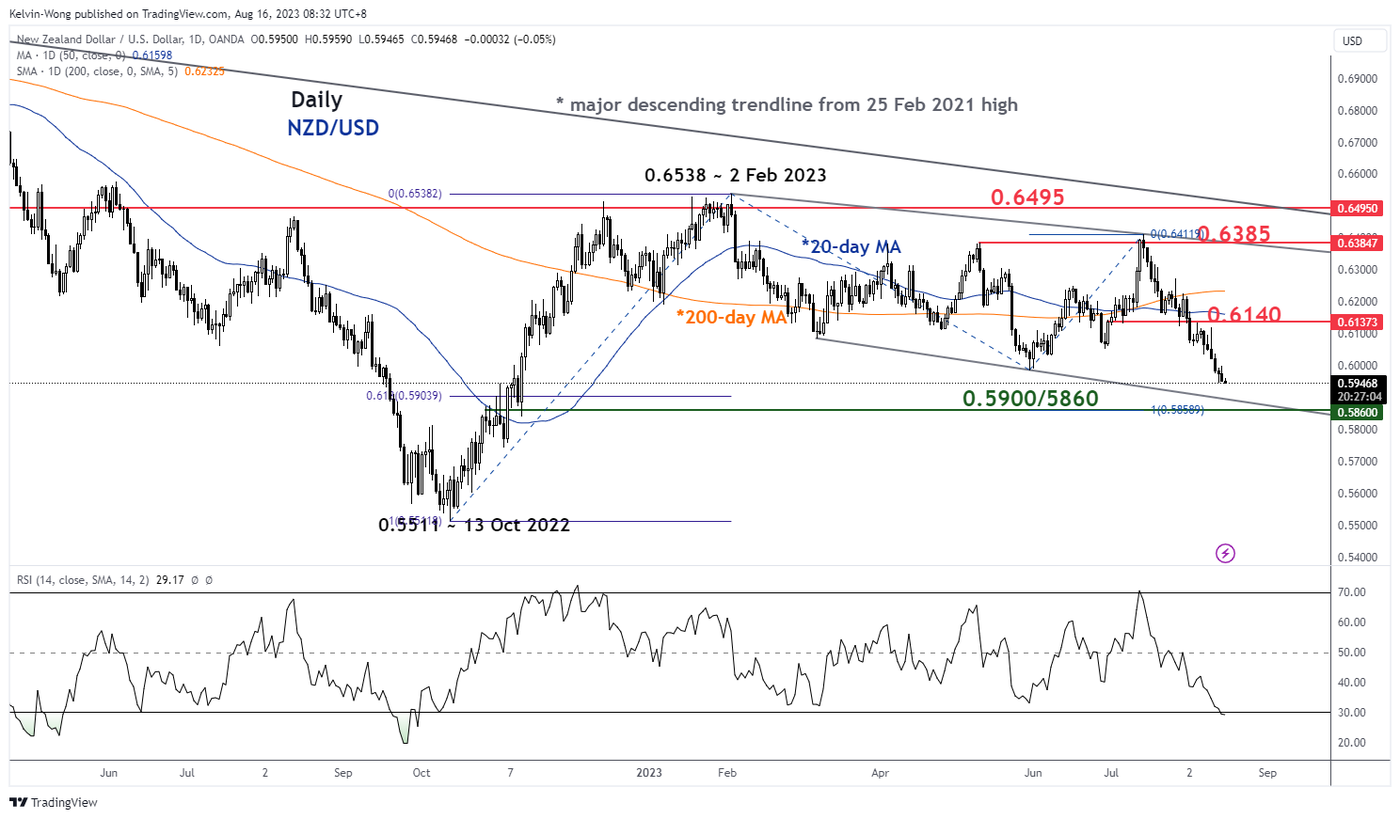Select the RSI 14 indicator legend

[82, 578]
